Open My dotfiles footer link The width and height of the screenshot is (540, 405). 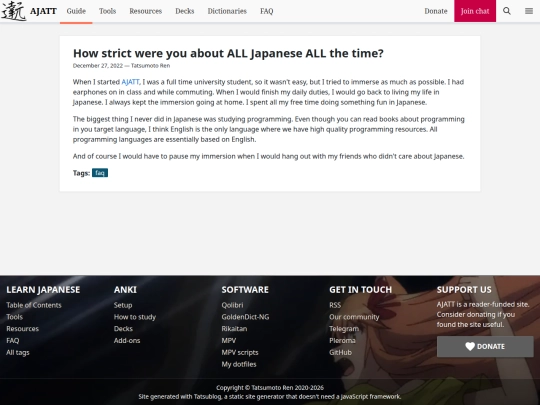coord(239,364)
